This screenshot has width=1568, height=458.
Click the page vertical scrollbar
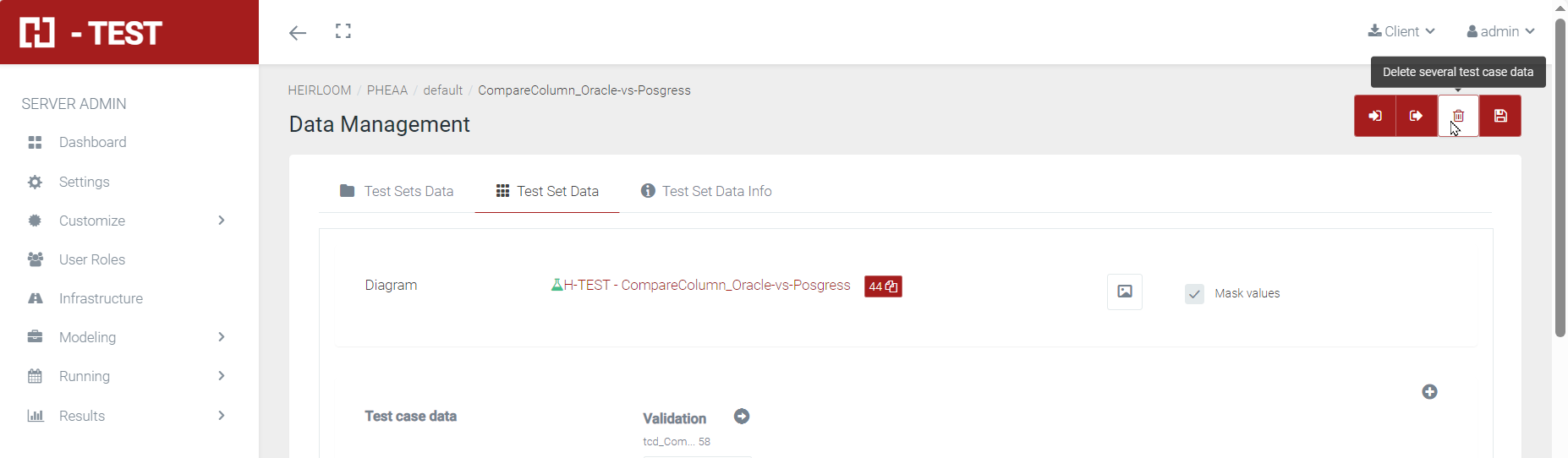[x=1560, y=177]
